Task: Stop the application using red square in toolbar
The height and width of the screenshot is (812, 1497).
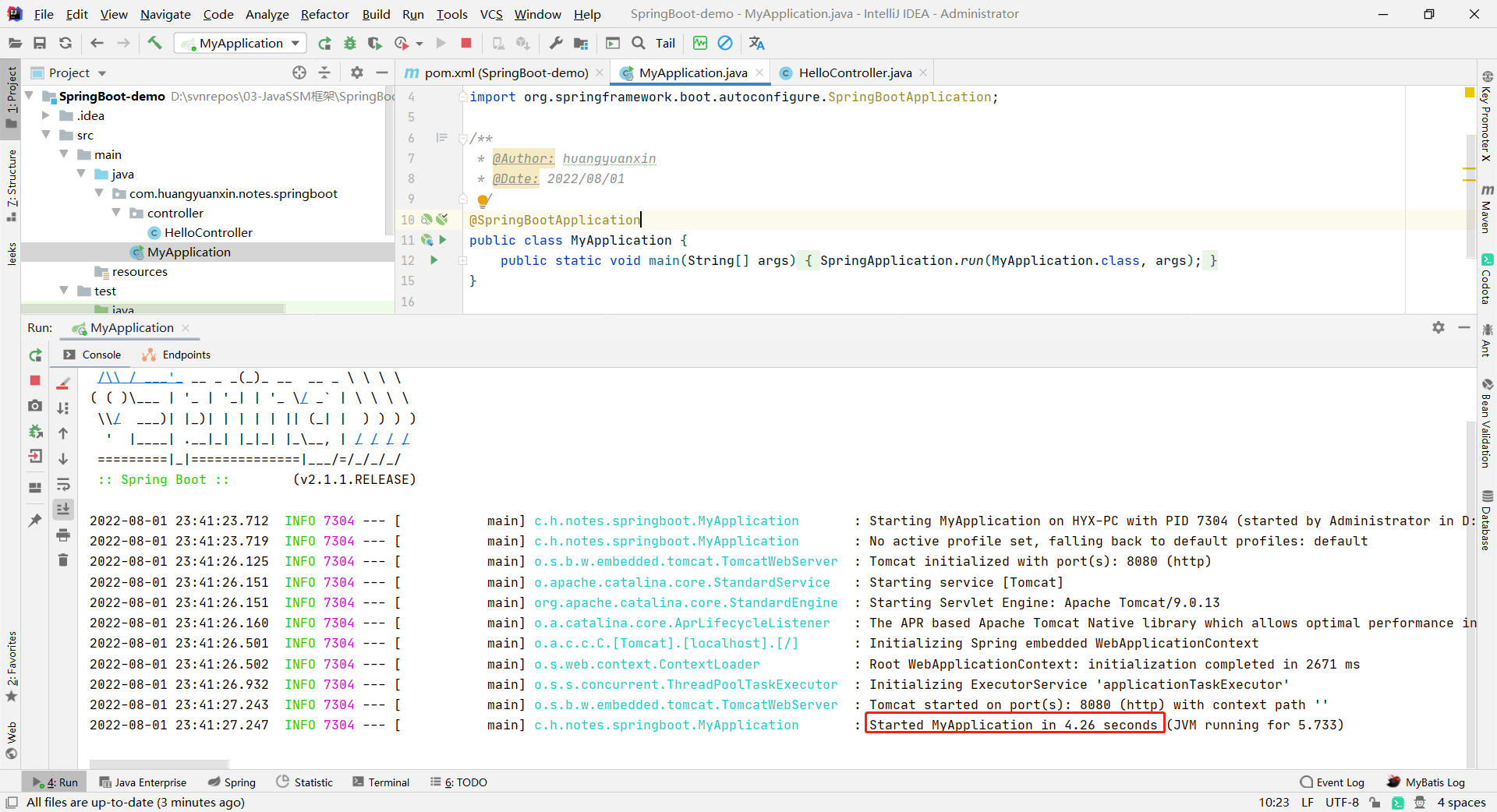Action: [466, 43]
